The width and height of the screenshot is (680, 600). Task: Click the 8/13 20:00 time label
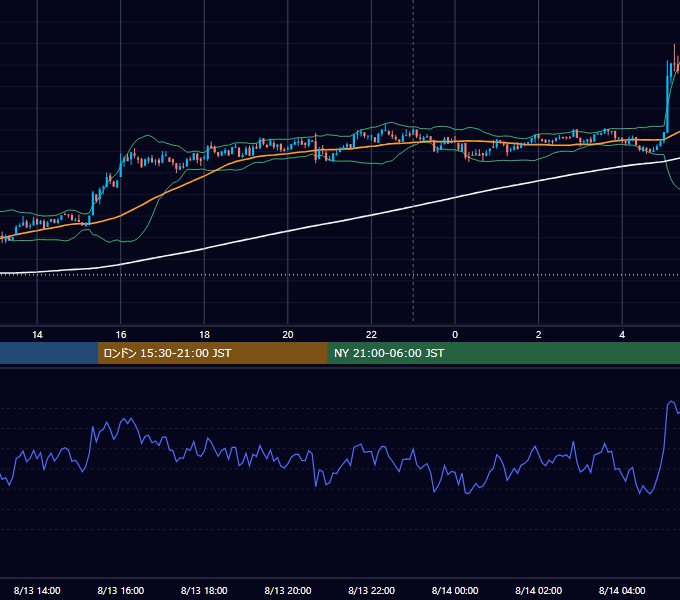[288, 590]
